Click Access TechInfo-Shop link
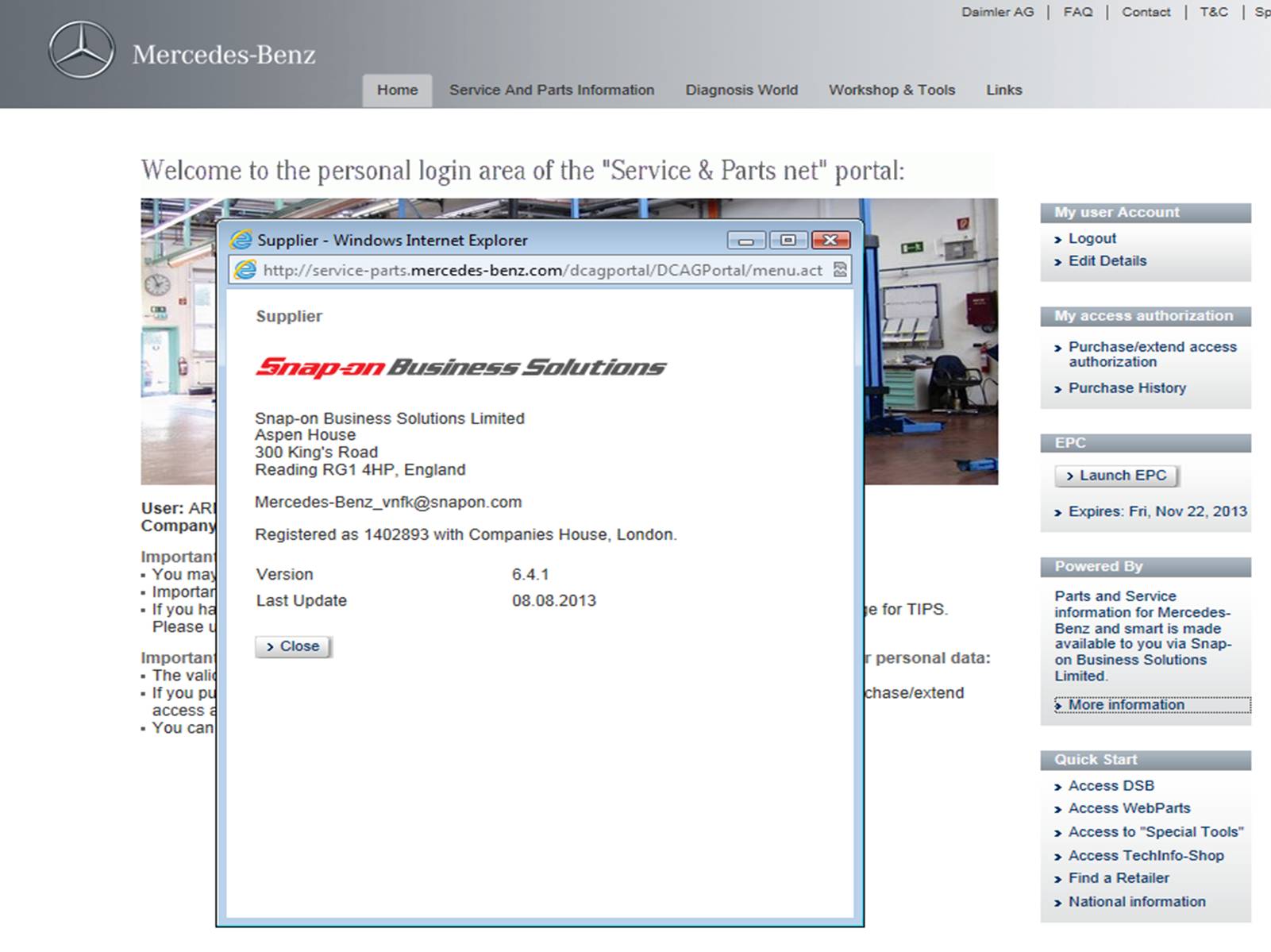Viewport: 1271px width, 952px height. [x=1146, y=855]
